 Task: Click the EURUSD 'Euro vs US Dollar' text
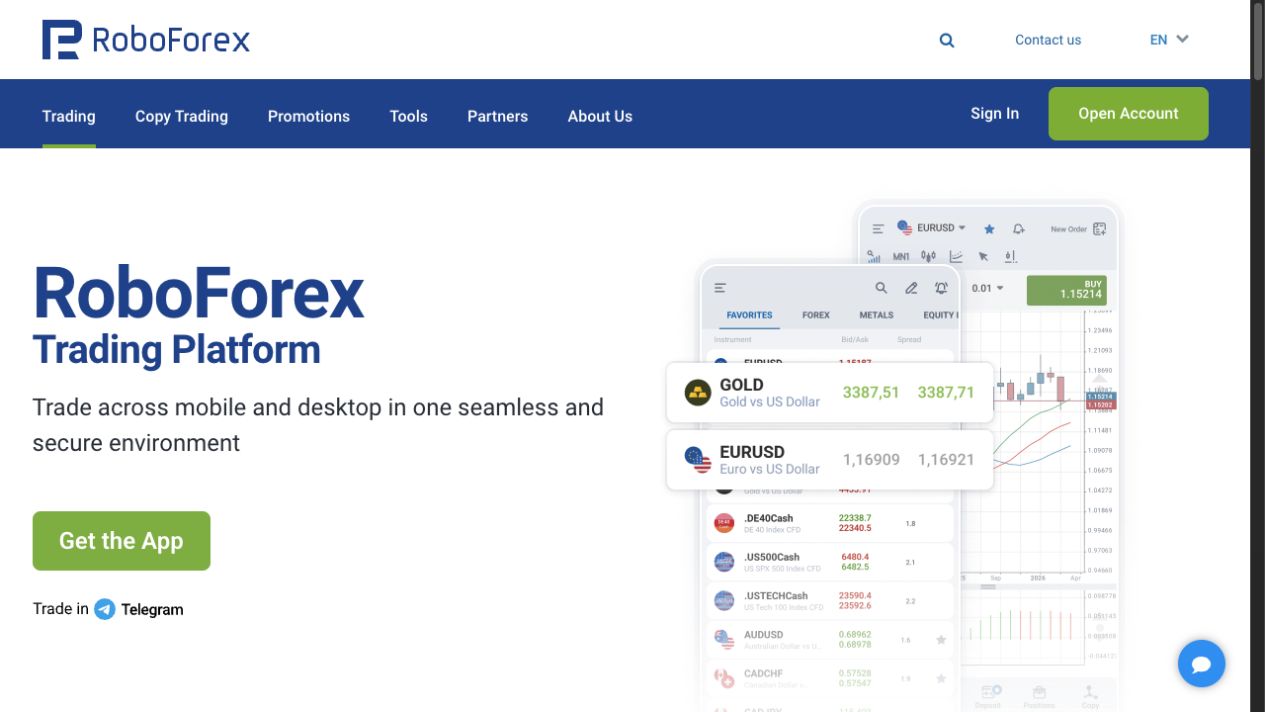pyautogui.click(x=770, y=469)
